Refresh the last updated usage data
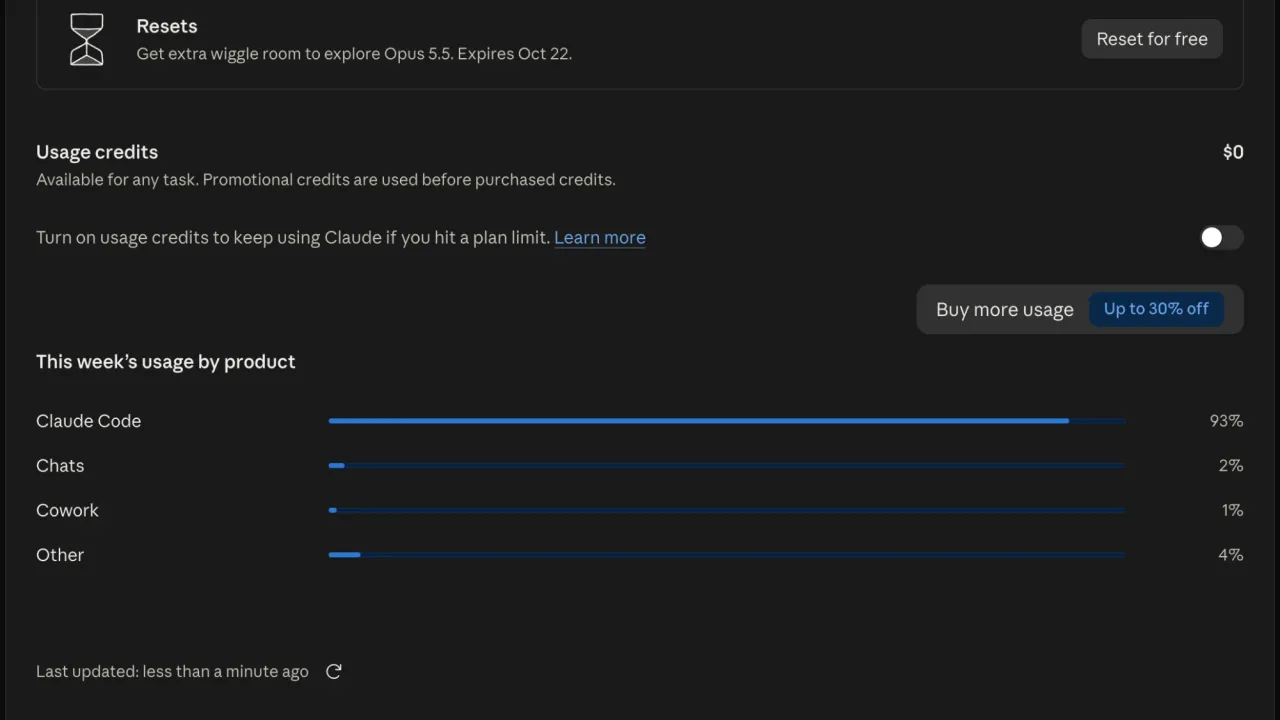Viewport: 1280px width, 720px height. pyautogui.click(x=334, y=672)
